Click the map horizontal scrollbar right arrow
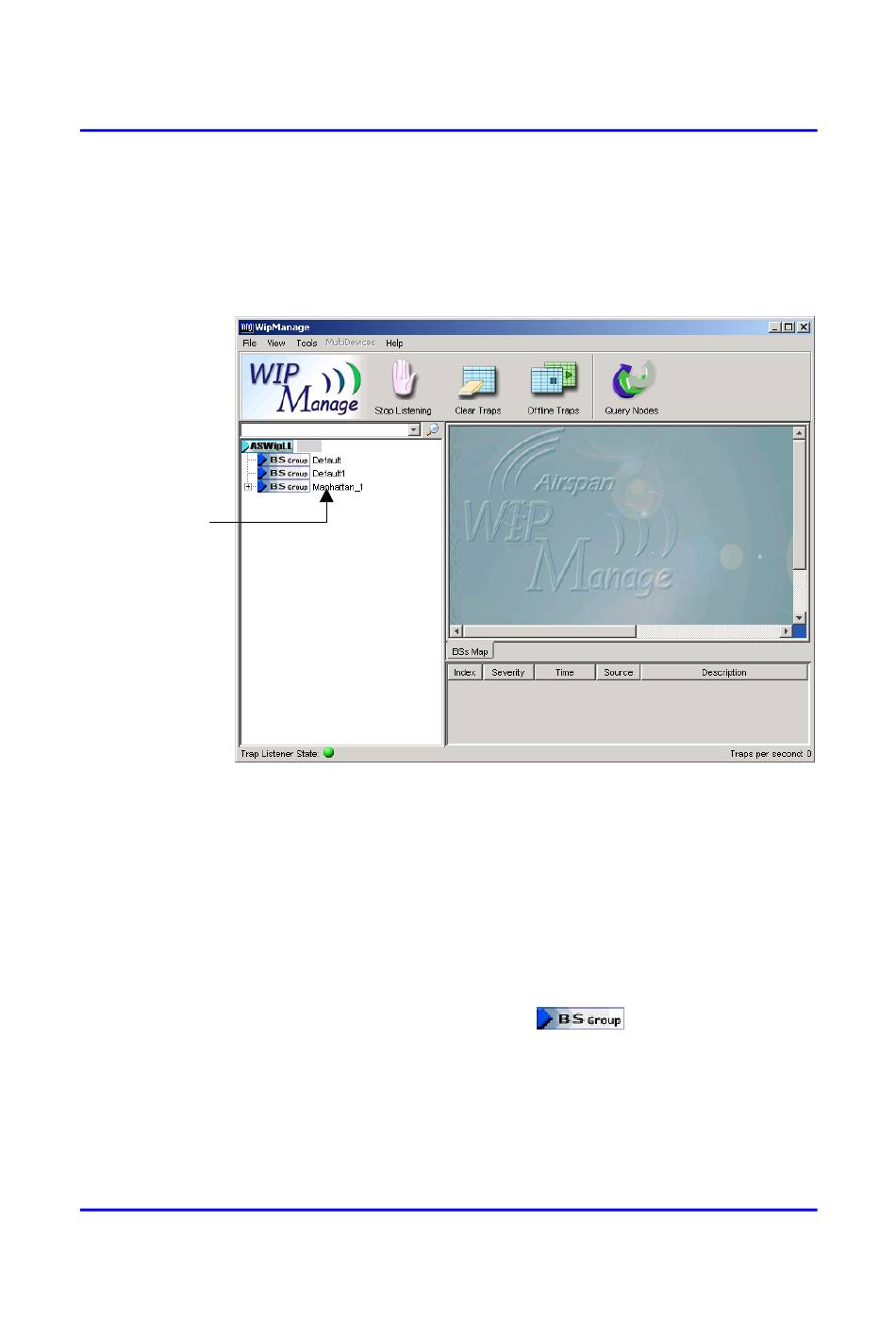 (786, 631)
